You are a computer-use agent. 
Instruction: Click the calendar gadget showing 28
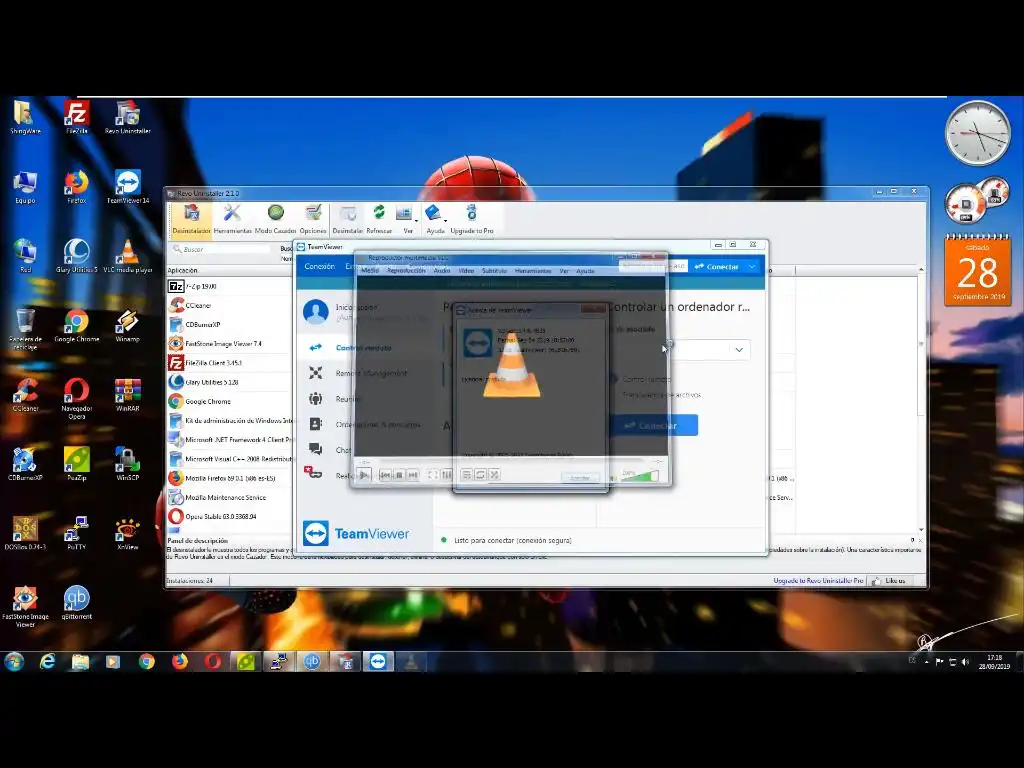click(x=977, y=270)
